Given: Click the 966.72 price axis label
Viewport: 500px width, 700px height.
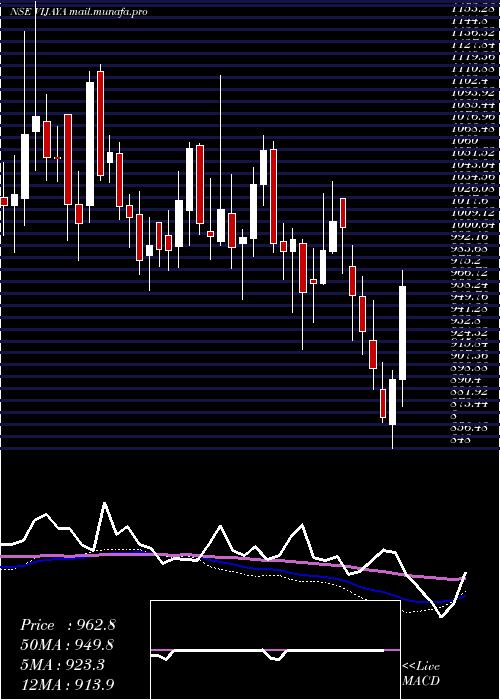Looking at the screenshot, I should coord(469,273).
